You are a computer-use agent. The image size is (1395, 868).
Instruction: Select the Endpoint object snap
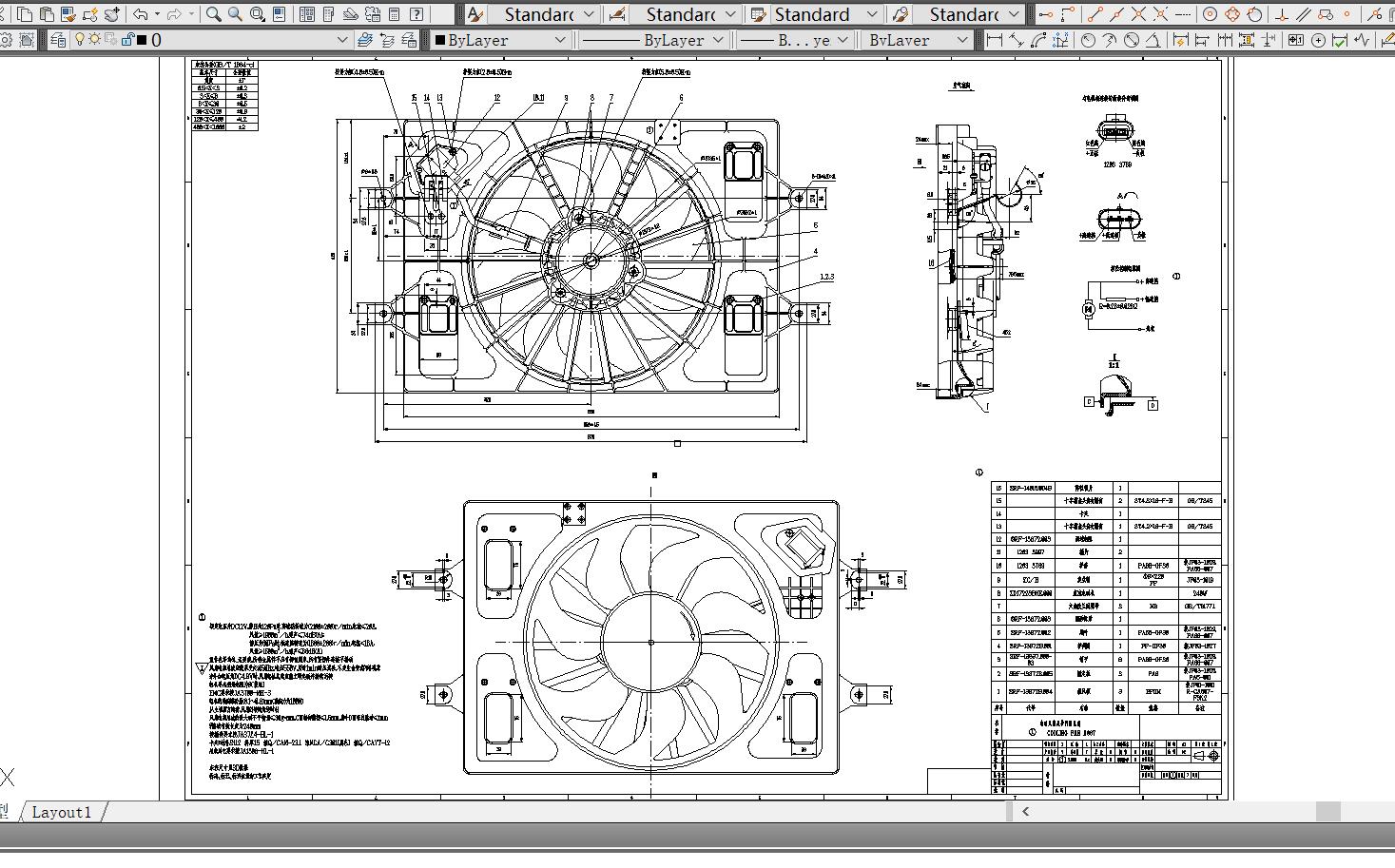1095,14
